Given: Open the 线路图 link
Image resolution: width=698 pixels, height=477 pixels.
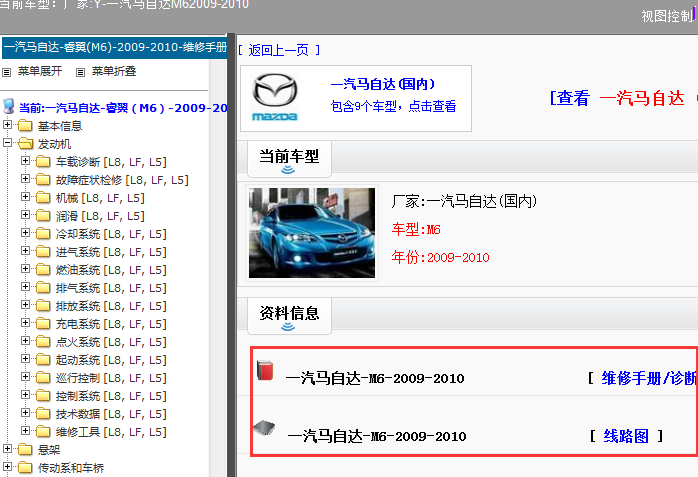Looking at the screenshot, I should click(x=626, y=436).
